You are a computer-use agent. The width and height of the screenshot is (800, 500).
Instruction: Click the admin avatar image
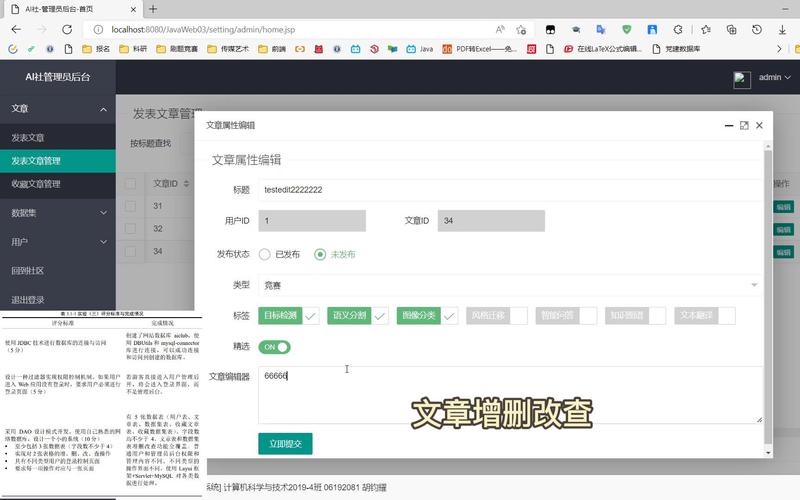click(x=742, y=80)
